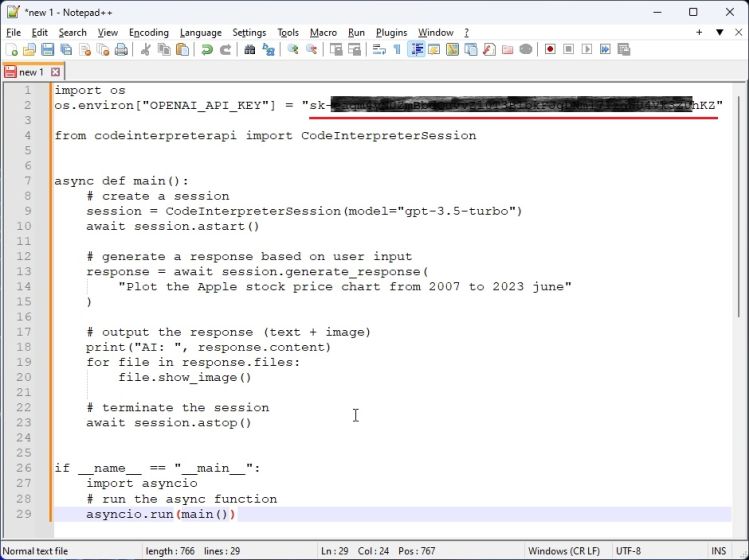Click the line "await session.astop()"
The width and height of the screenshot is (749, 560).
[169, 423]
